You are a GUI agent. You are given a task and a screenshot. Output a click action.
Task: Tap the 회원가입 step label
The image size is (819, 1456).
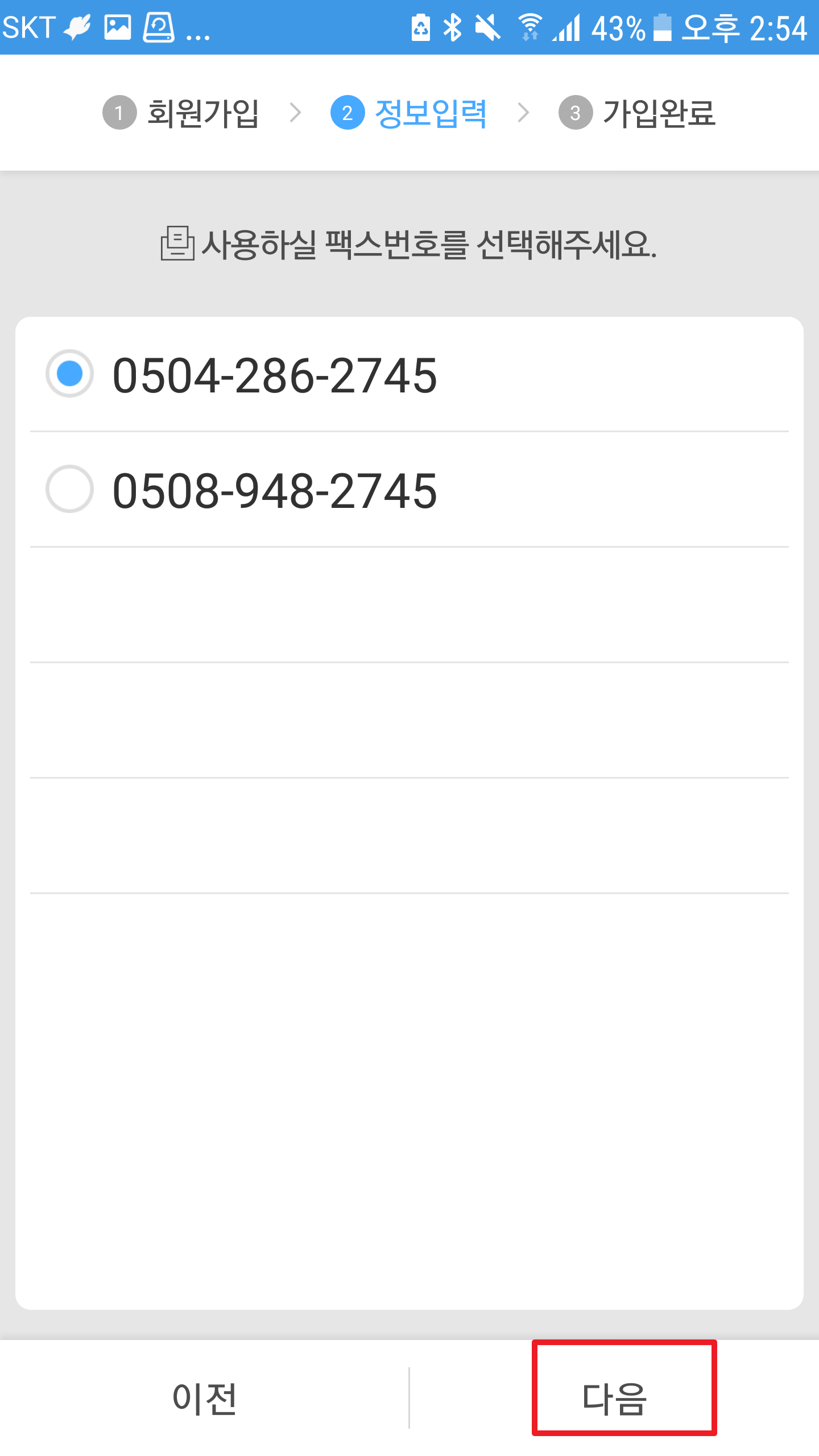[203, 113]
